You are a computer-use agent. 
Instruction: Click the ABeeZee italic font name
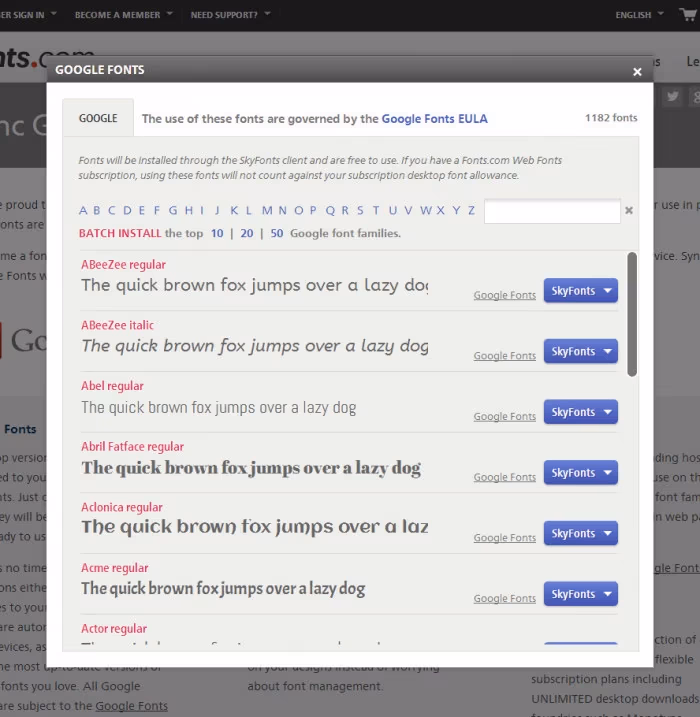point(118,325)
